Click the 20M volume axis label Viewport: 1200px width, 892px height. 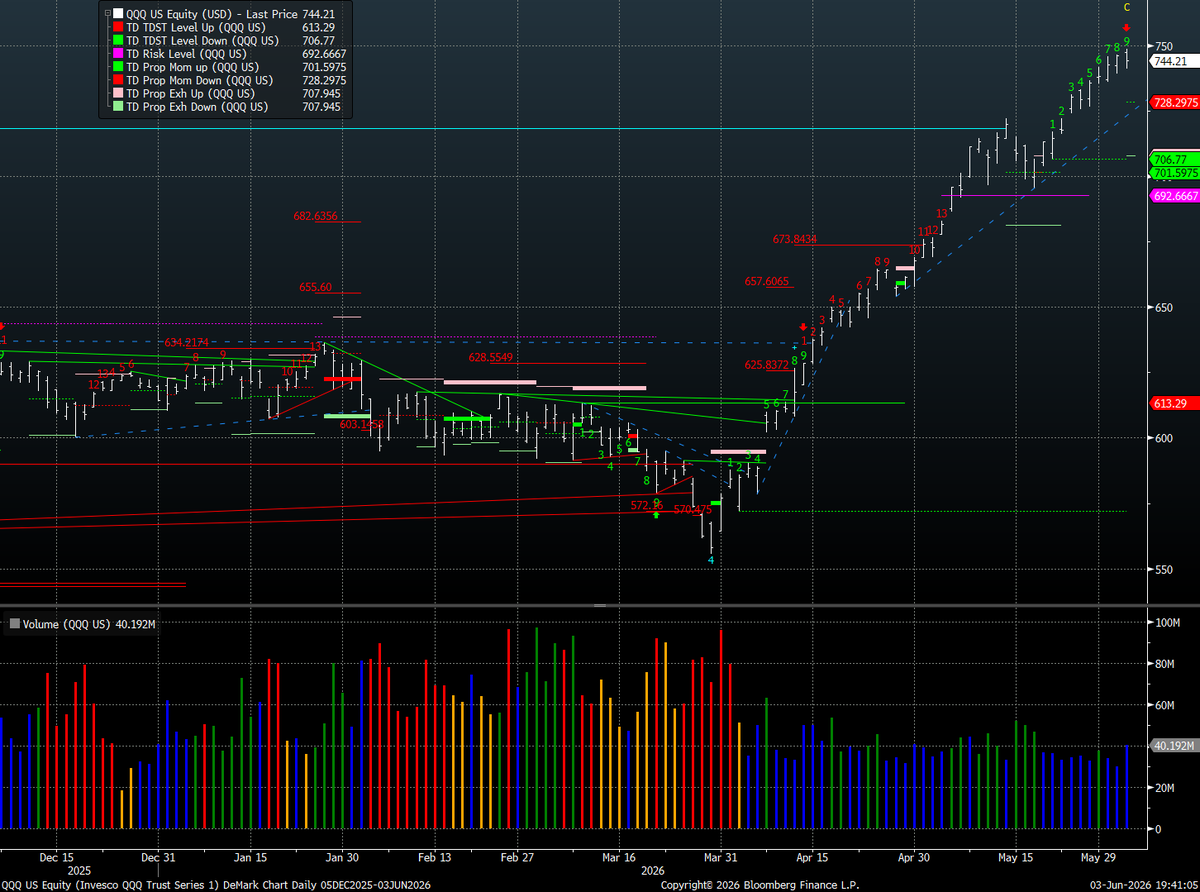coord(1165,788)
